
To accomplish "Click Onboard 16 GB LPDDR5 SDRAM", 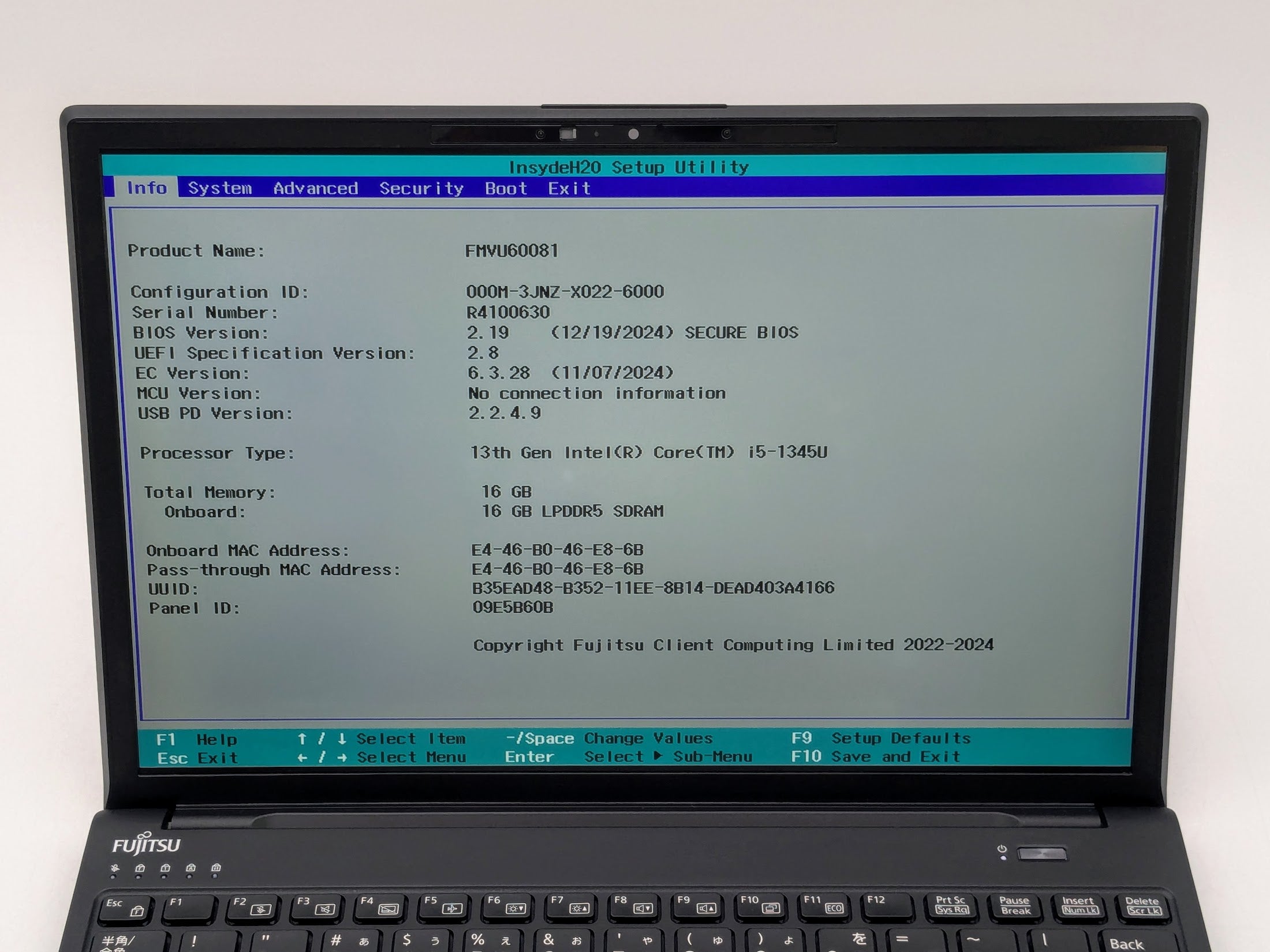I will pos(573,511).
